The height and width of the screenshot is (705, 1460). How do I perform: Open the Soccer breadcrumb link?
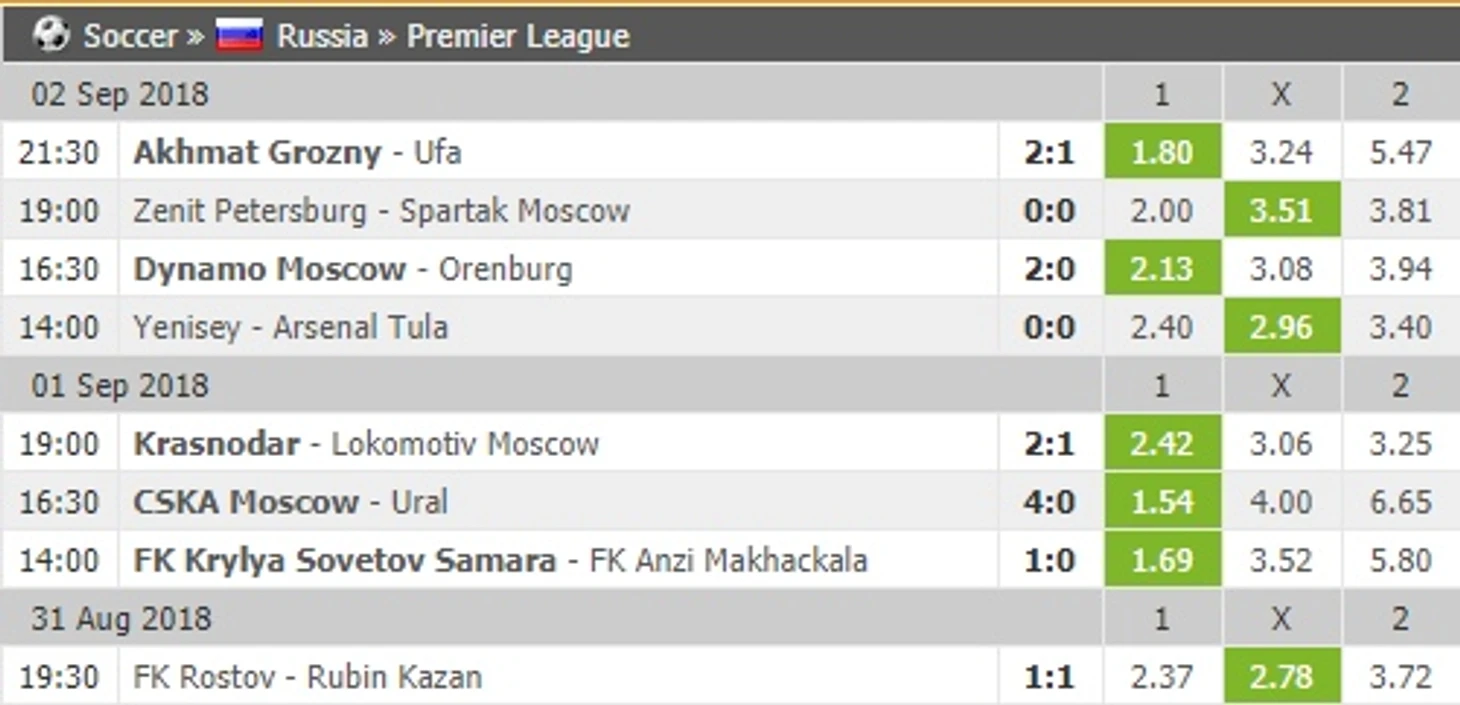pos(130,36)
